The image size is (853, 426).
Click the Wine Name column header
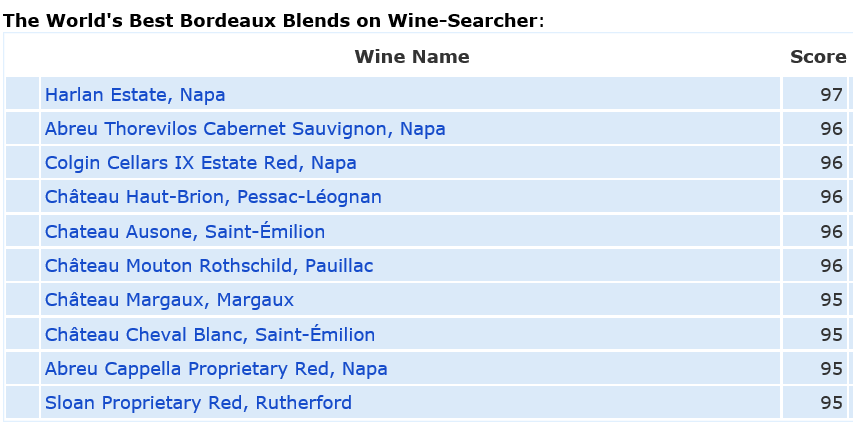pyautogui.click(x=412, y=57)
